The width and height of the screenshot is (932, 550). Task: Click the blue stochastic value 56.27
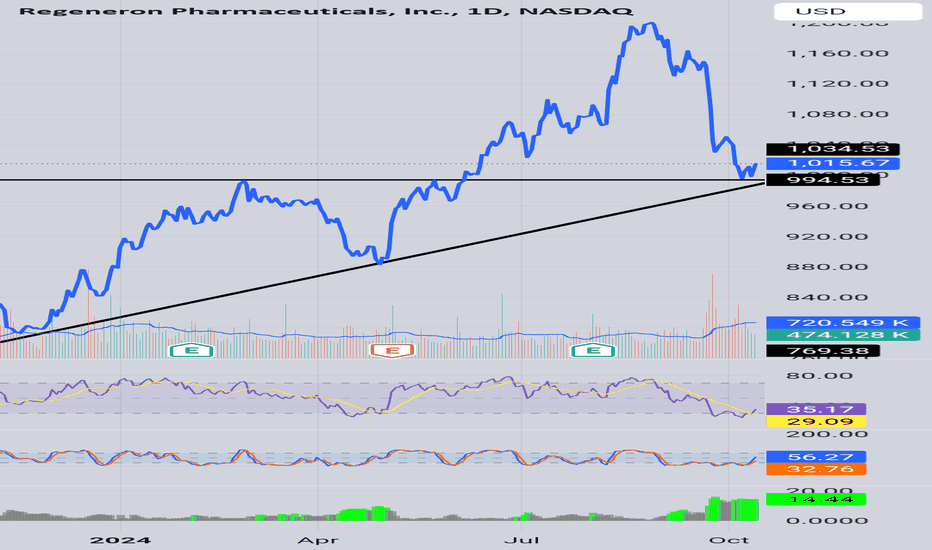point(816,457)
